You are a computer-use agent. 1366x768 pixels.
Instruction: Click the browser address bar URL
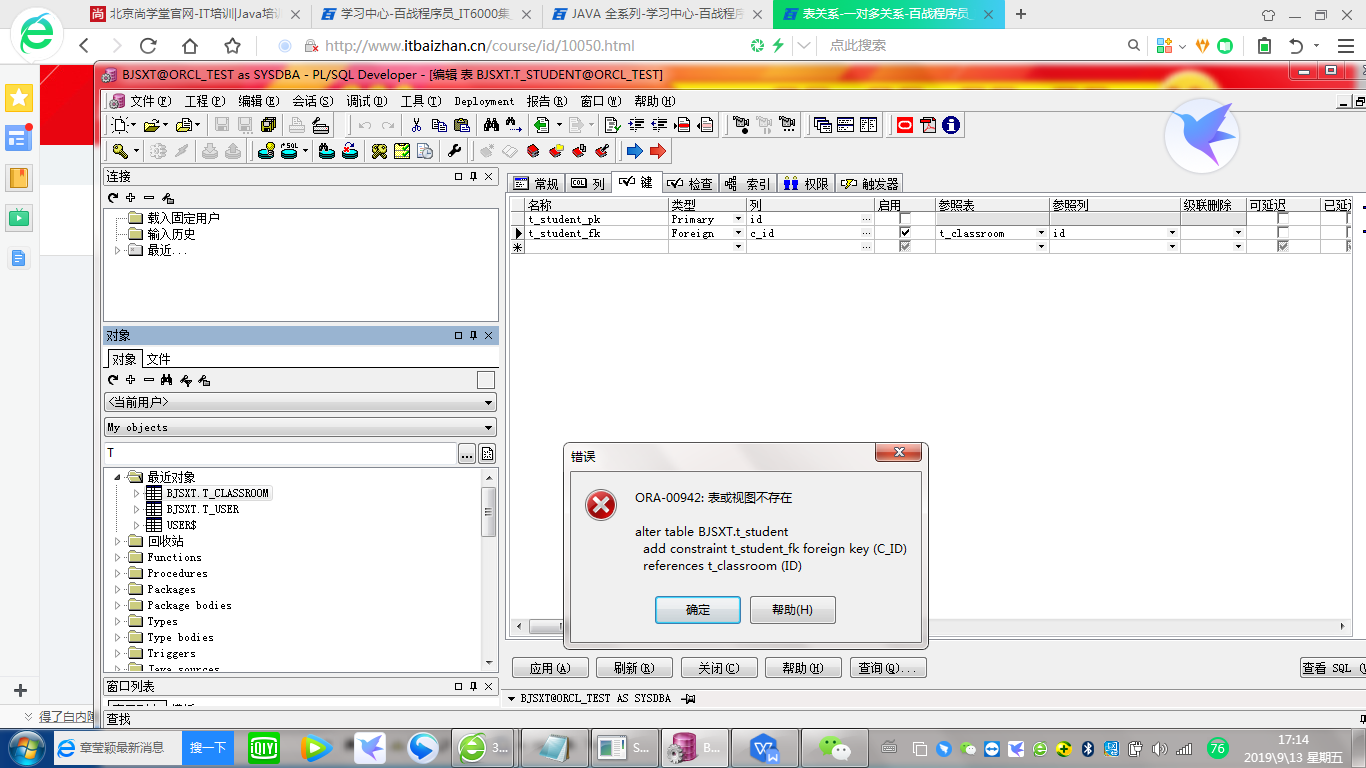pyautogui.click(x=480, y=46)
